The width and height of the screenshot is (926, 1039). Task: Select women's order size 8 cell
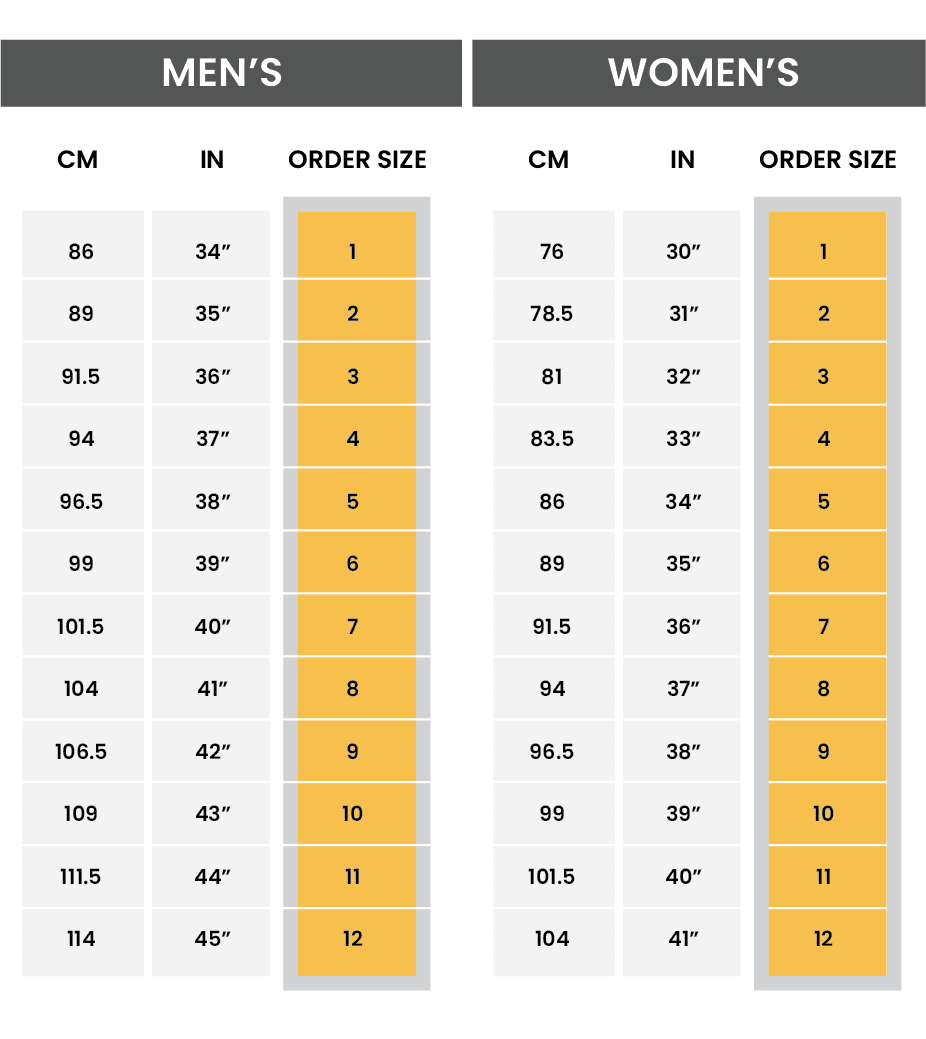pos(827,688)
